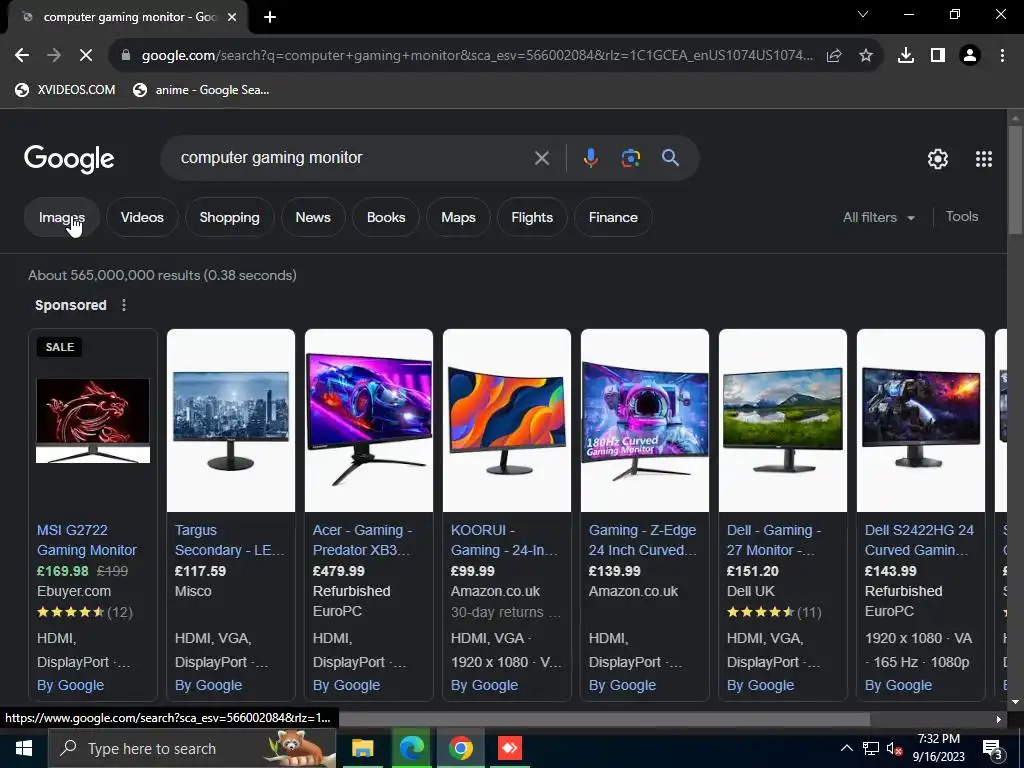The image size is (1024, 768).
Task: Open the Targus Secondary monitor link
Action: tap(229, 540)
